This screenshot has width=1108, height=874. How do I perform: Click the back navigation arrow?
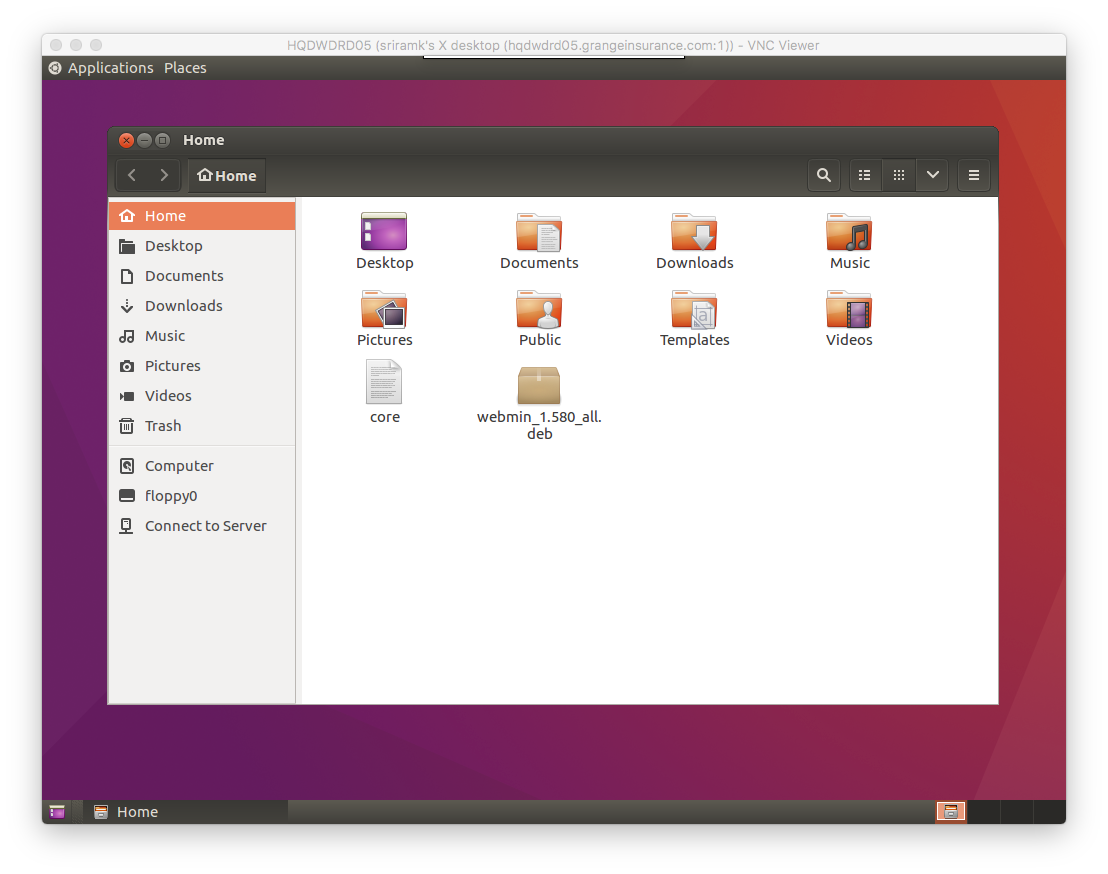[x=131, y=175]
